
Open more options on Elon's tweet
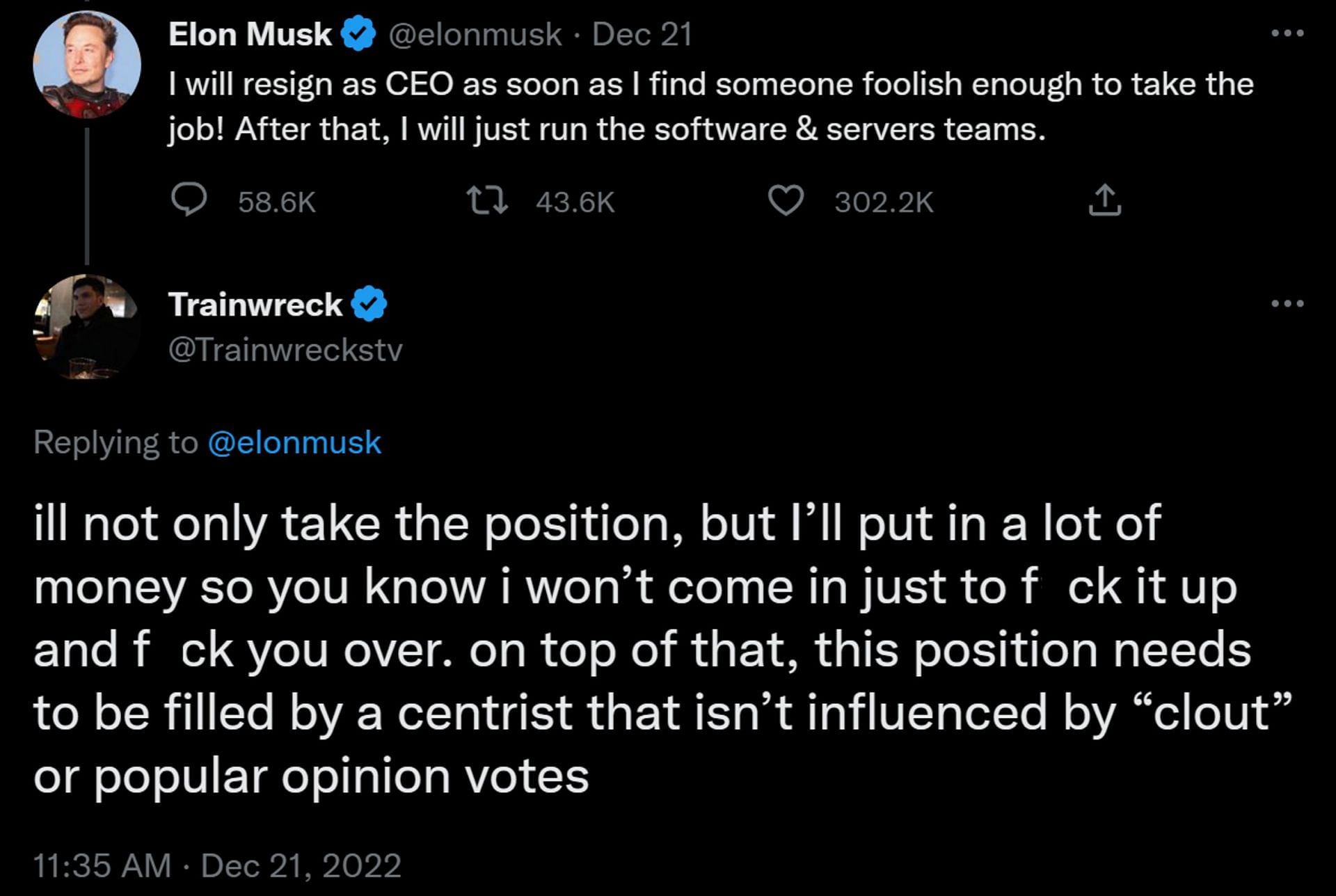point(1287,33)
